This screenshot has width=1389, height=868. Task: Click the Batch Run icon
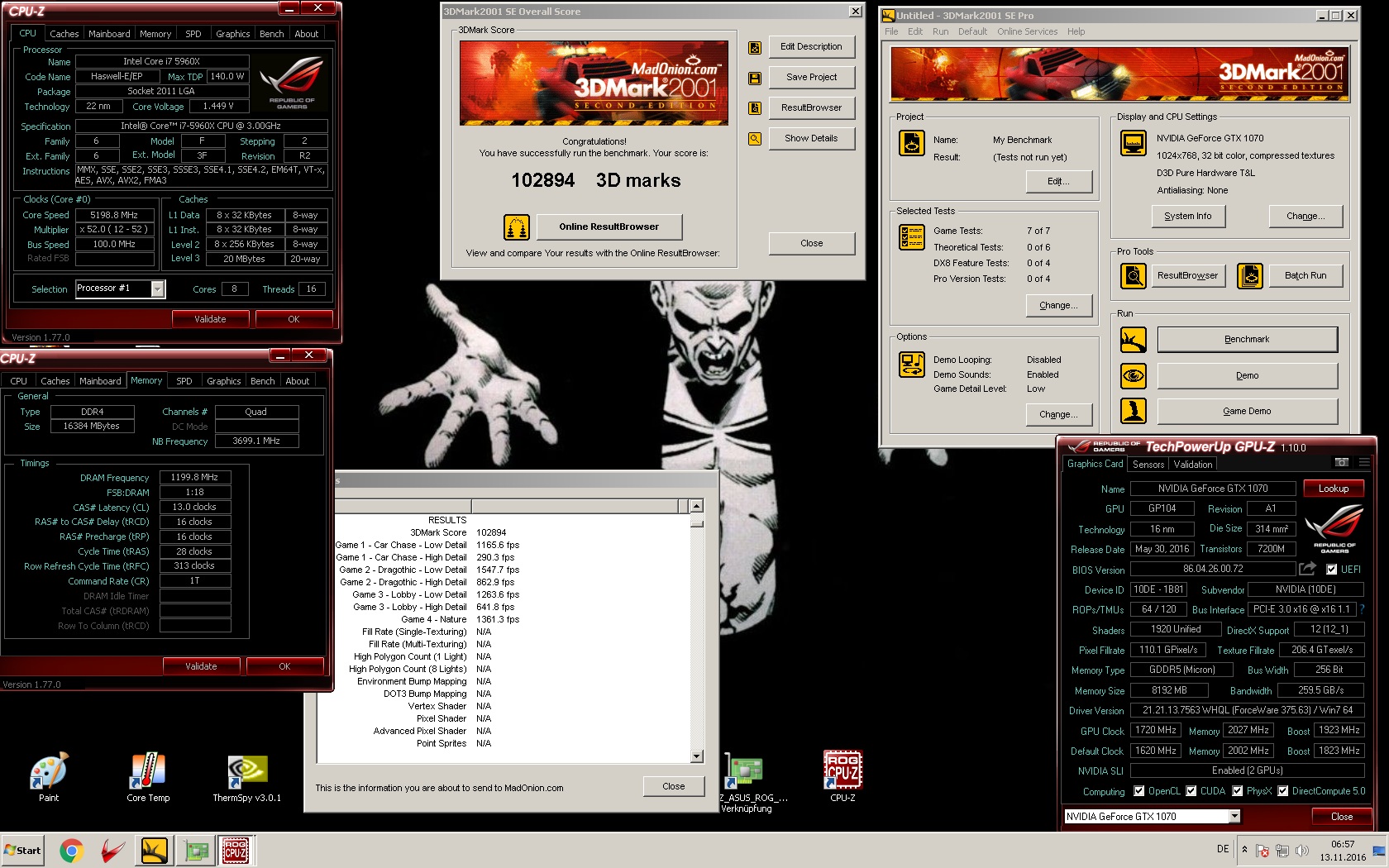coord(1250,275)
